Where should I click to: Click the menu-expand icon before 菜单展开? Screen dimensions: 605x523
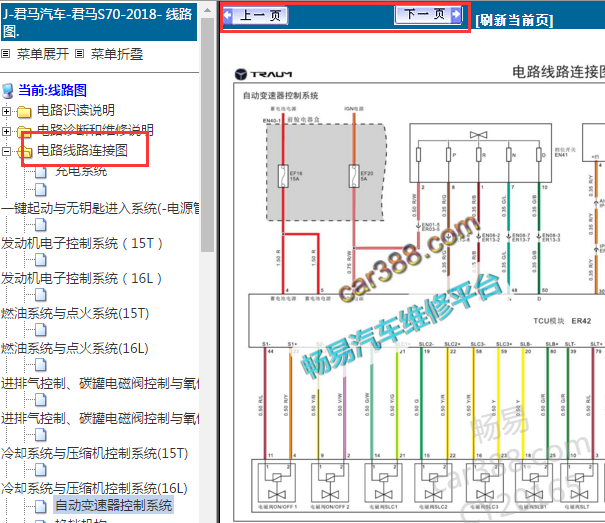click(5, 54)
